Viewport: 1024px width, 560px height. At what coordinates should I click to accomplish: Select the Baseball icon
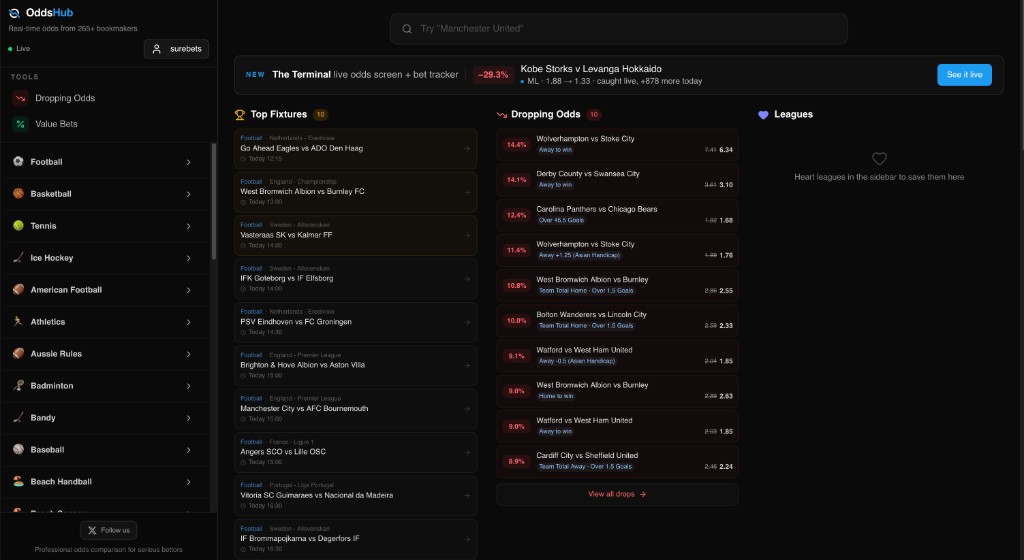[18, 449]
